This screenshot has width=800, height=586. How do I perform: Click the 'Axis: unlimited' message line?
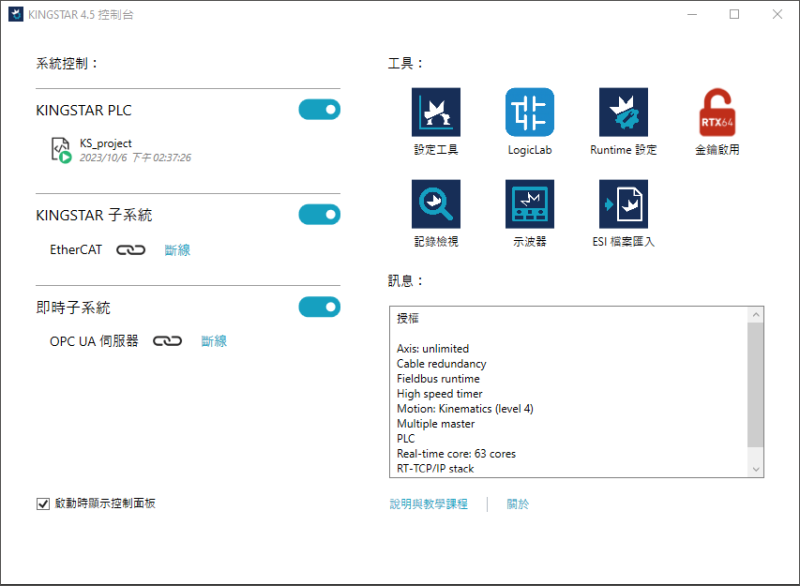(x=433, y=349)
